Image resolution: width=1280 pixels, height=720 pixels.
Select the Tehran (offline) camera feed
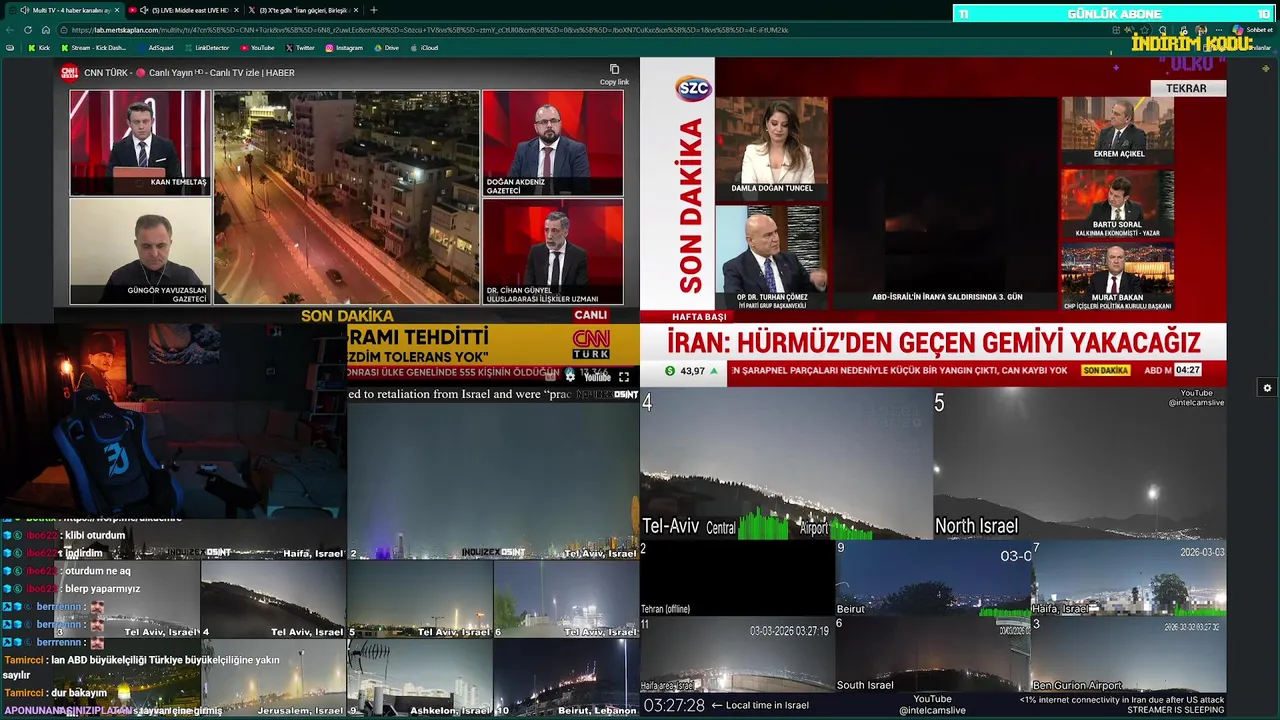[737, 578]
